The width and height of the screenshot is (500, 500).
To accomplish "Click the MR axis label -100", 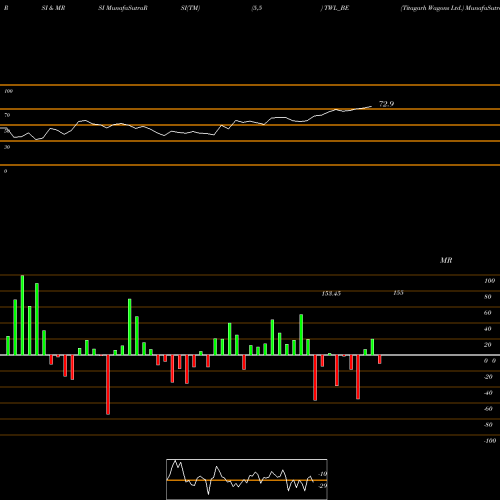I will coord(490,441).
